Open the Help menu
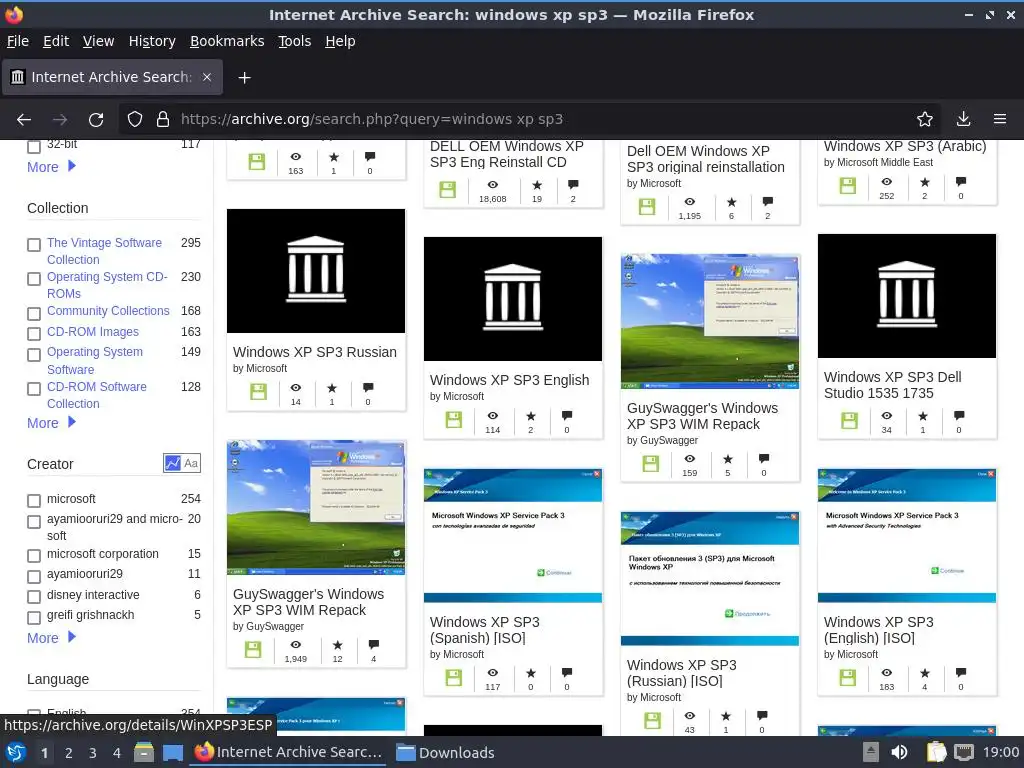Viewport: 1024px width, 768px height. [340, 41]
